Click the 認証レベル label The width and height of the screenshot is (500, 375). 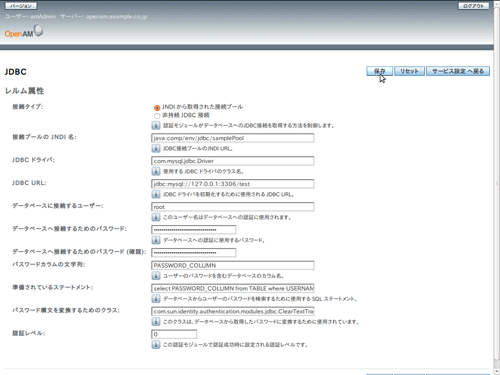click(x=29, y=333)
